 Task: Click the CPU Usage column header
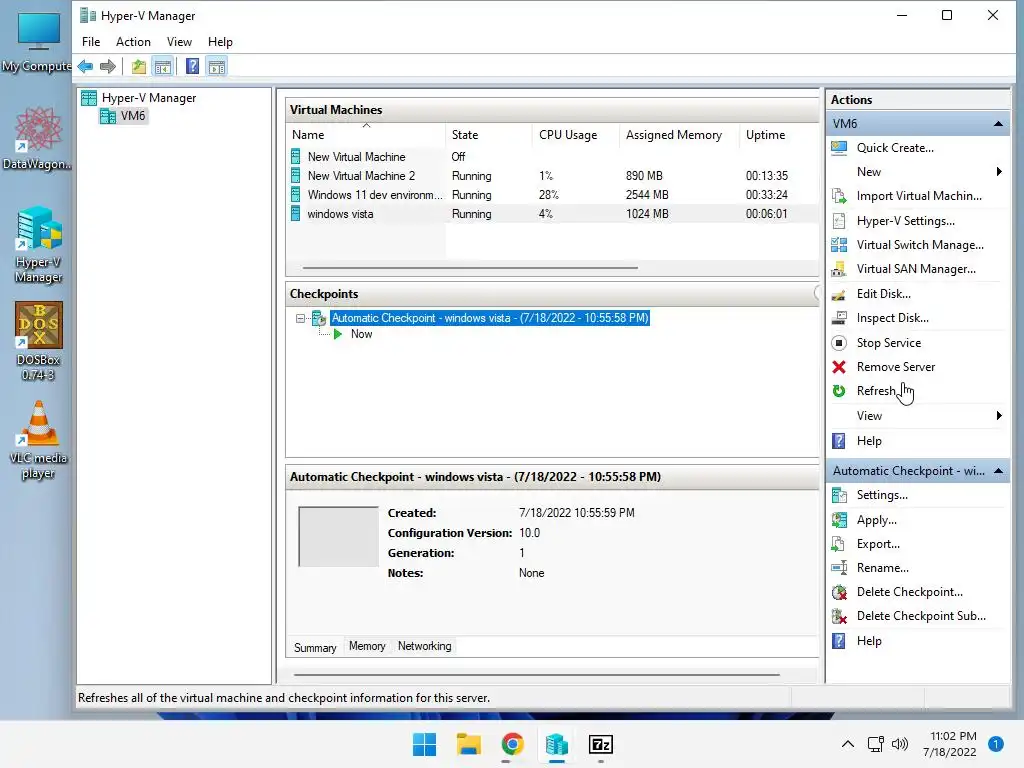(x=575, y=135)
